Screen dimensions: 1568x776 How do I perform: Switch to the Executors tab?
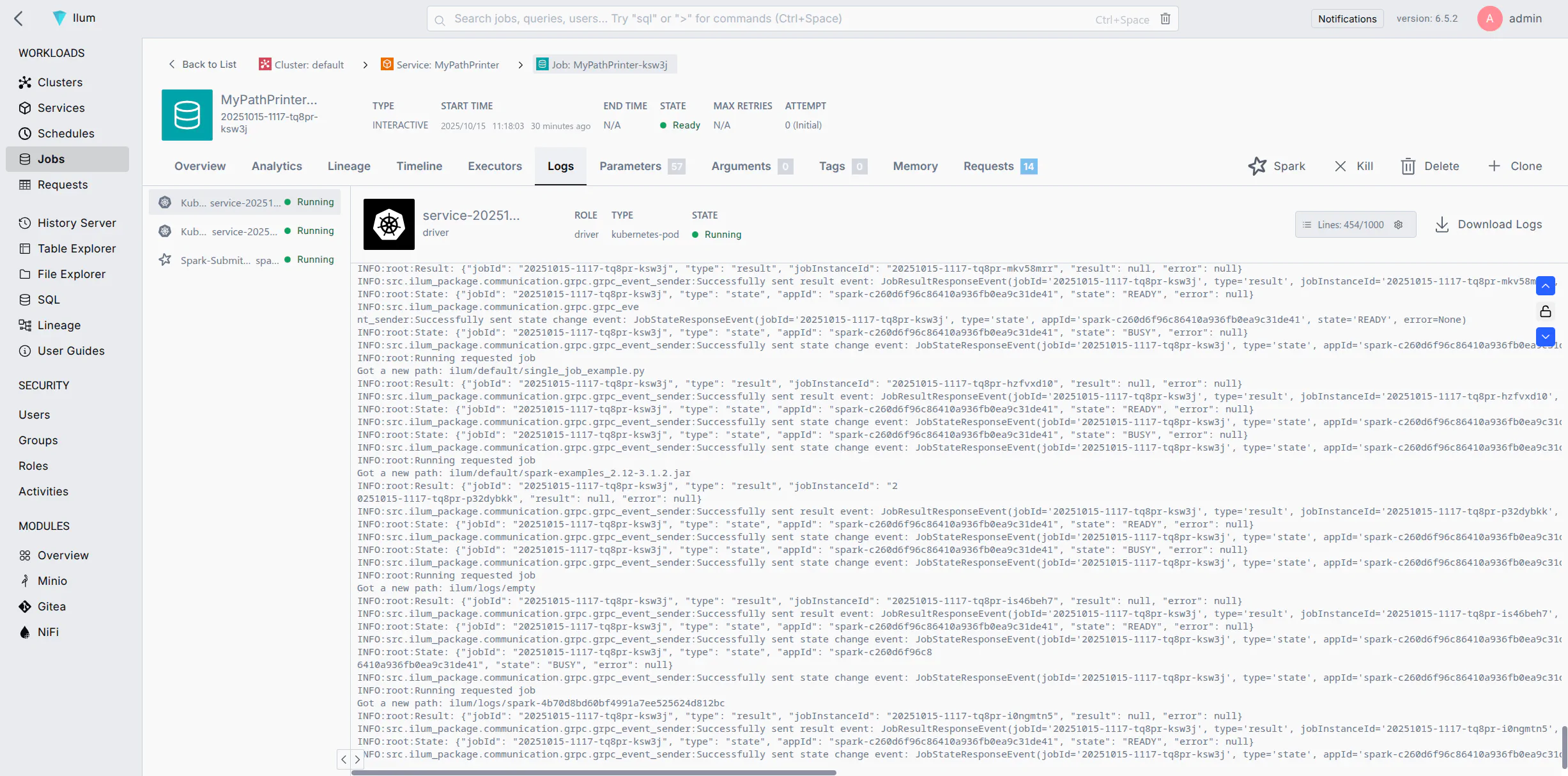click(495, 166)
